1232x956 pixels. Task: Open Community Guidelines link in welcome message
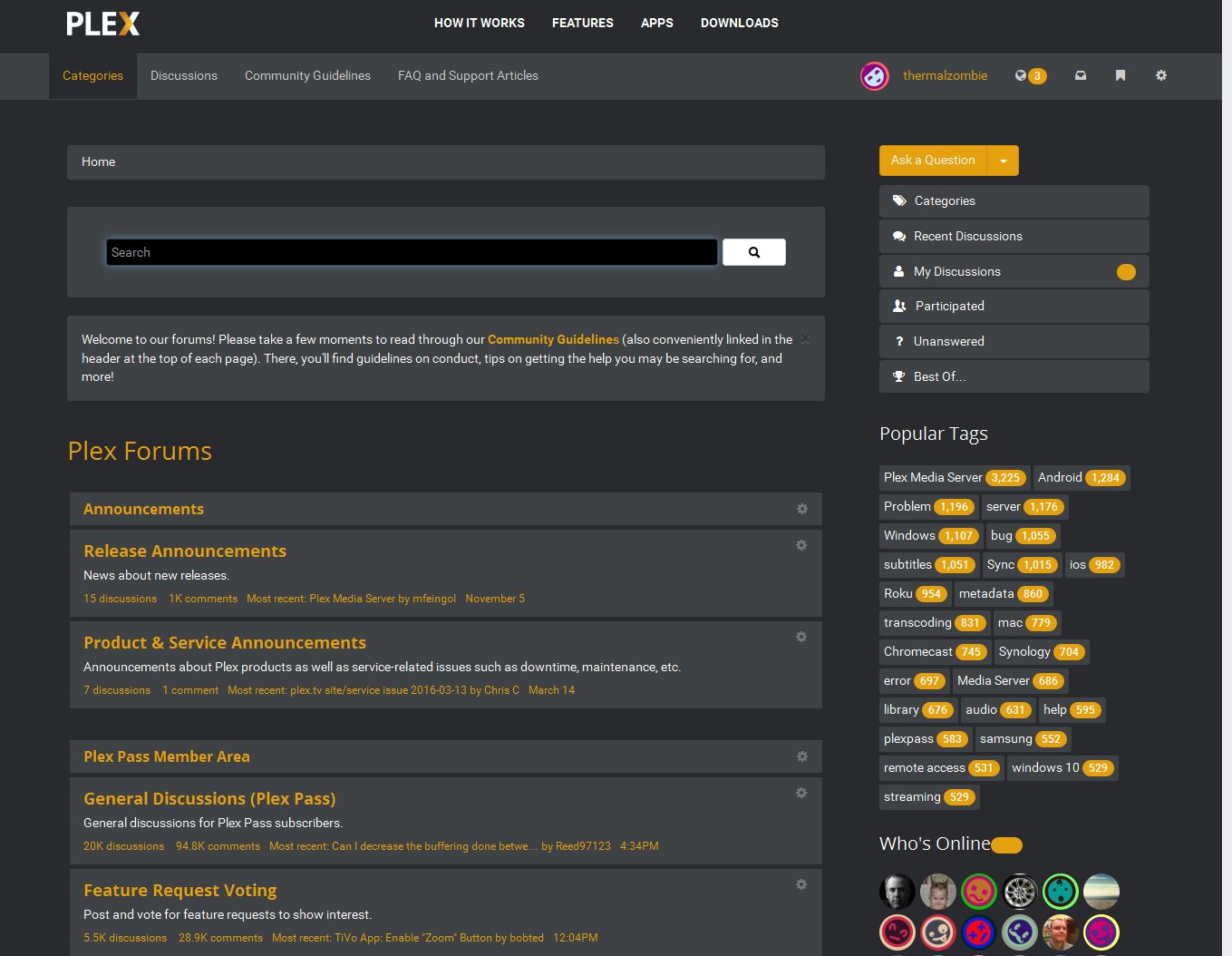pos(553,339)
